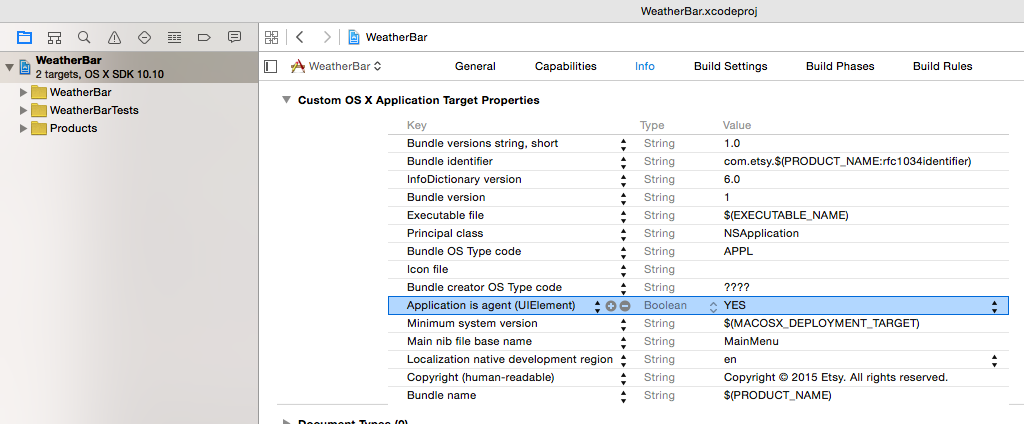Select the Bundle versions string, short row
This screenshot has width=1024, height=424.
(699, 144)
